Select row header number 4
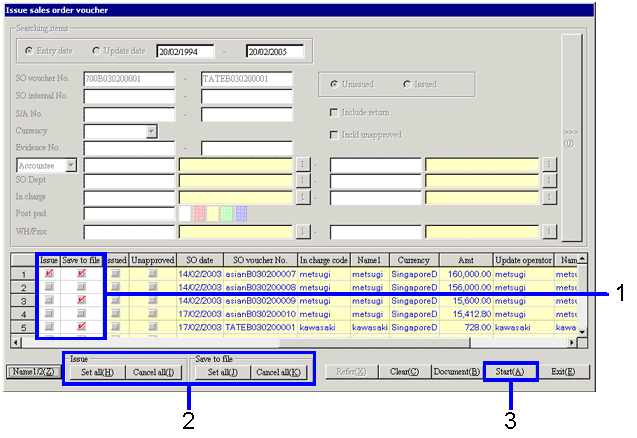The height and width of the screenshot is (438, 637). coord(24,314)
